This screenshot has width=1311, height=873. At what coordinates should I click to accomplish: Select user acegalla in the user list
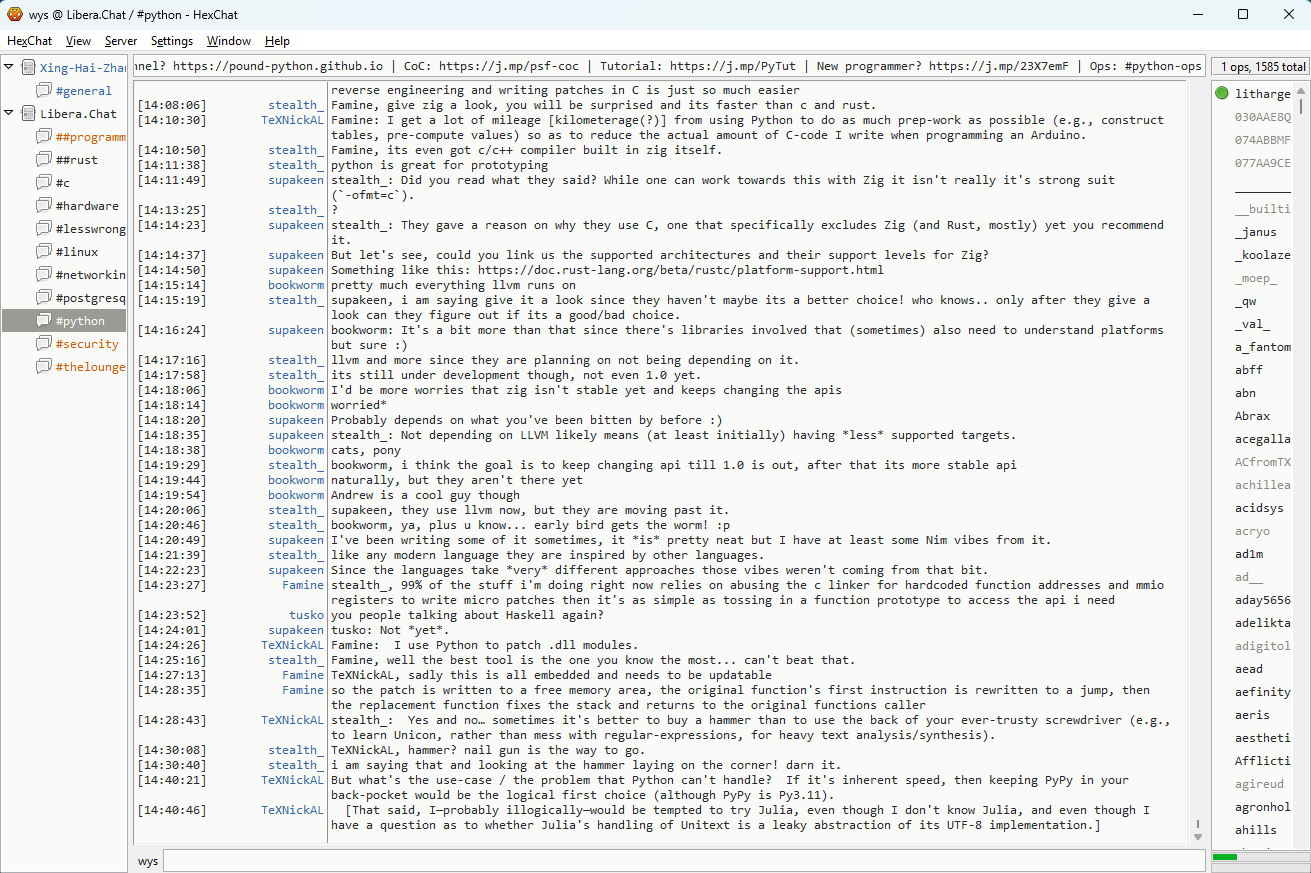click(x=1263, y=439)
